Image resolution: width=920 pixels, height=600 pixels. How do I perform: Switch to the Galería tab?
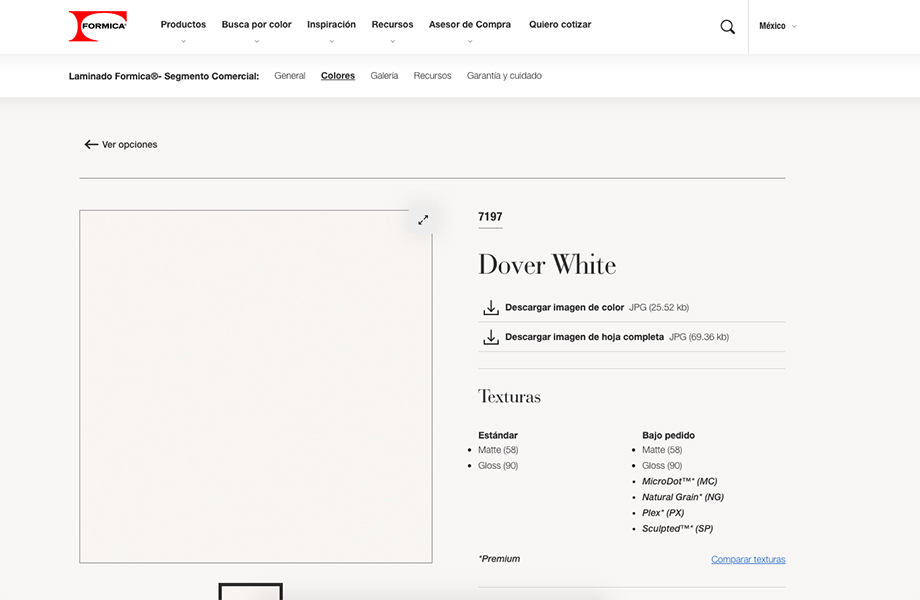coord(384,76)
